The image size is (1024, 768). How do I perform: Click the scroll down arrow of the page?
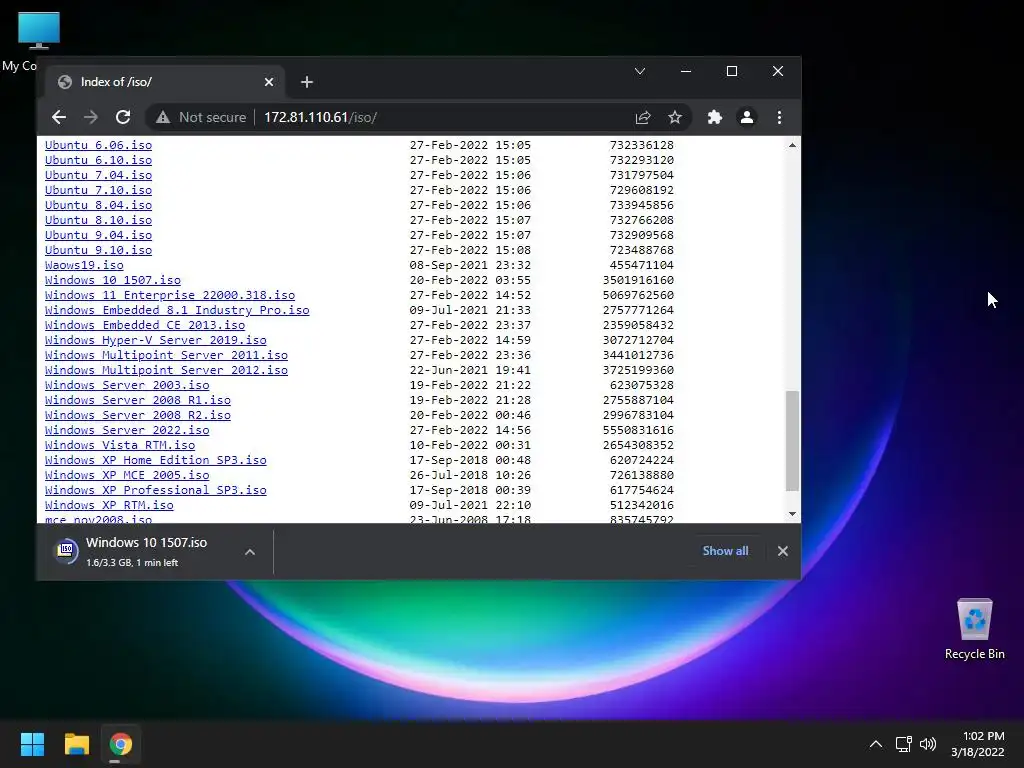click(792, 514)
